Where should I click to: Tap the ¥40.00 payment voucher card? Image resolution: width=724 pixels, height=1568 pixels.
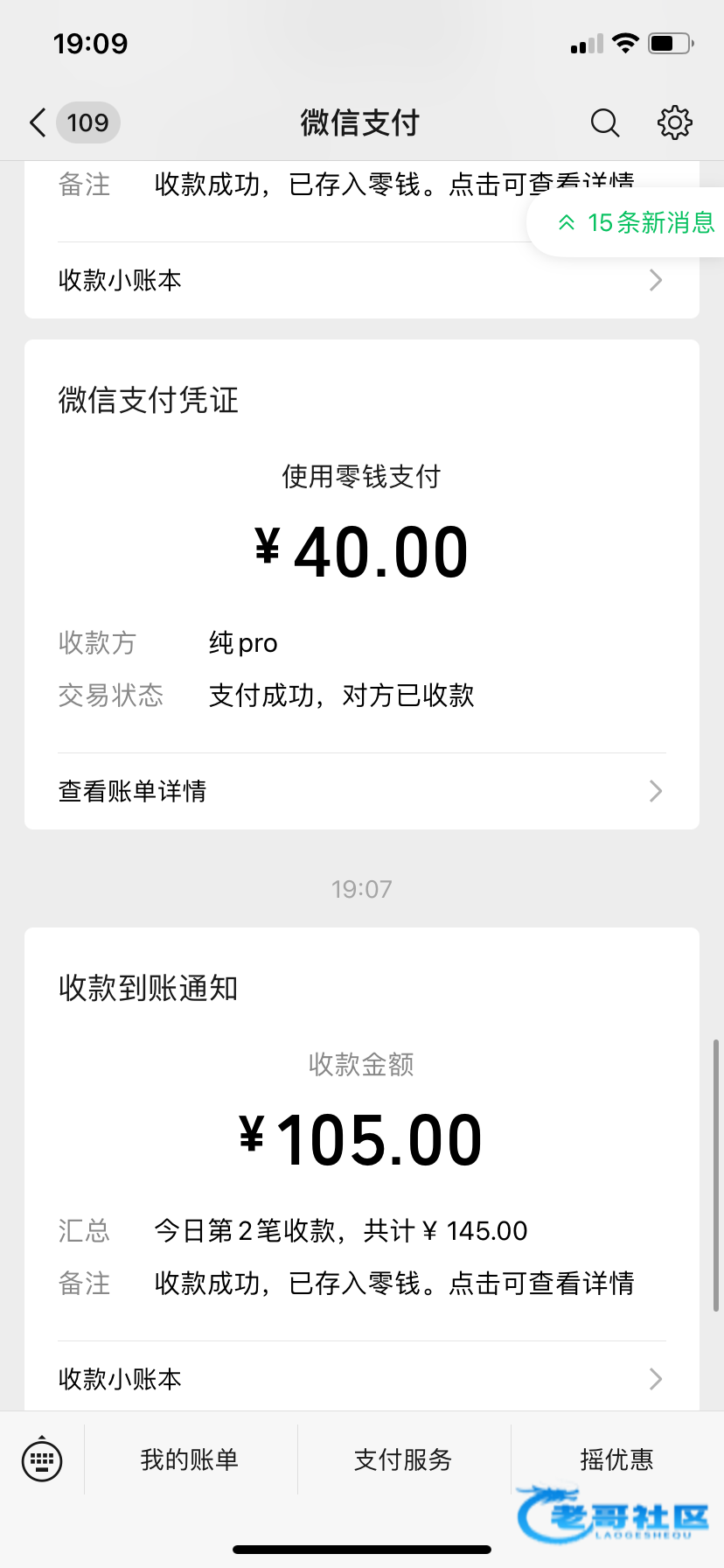(x=362, y=551)
